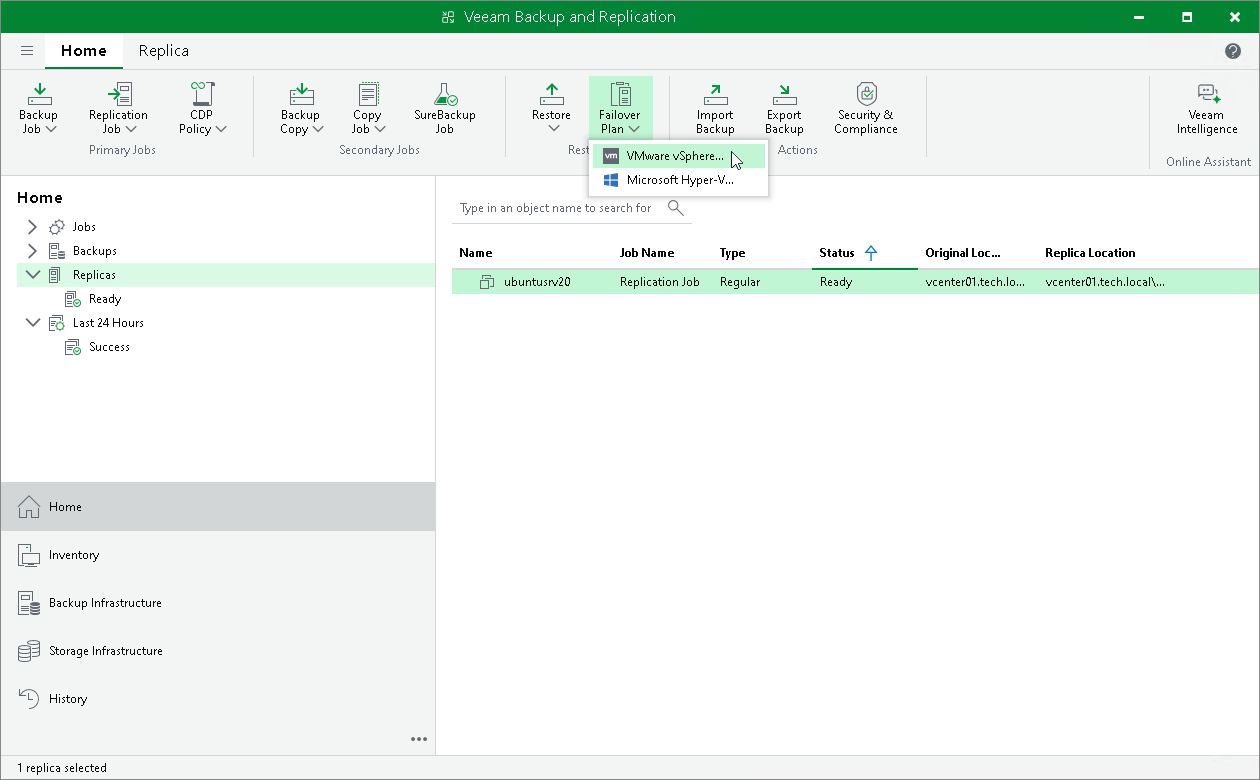Select the Last 24 Hours tree item

[108, 323]
